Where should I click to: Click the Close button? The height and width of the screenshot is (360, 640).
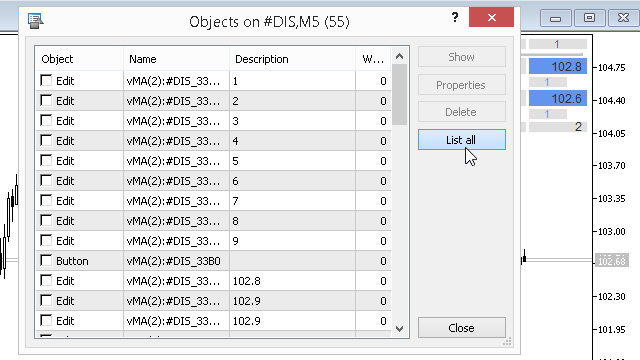point(462,328)
